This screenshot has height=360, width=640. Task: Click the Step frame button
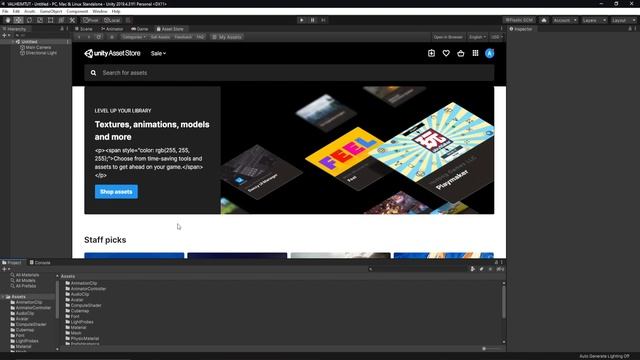[323, 20]
